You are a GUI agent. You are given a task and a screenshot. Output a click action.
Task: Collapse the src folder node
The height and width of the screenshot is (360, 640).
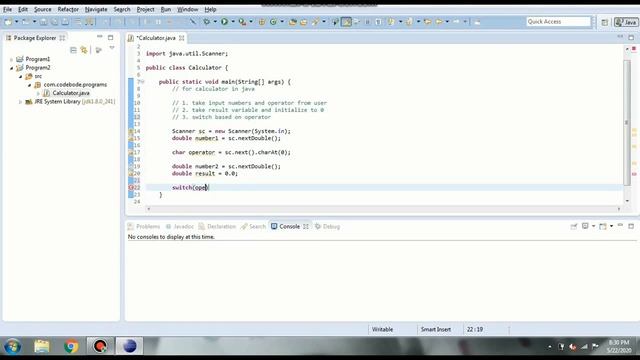20,77
